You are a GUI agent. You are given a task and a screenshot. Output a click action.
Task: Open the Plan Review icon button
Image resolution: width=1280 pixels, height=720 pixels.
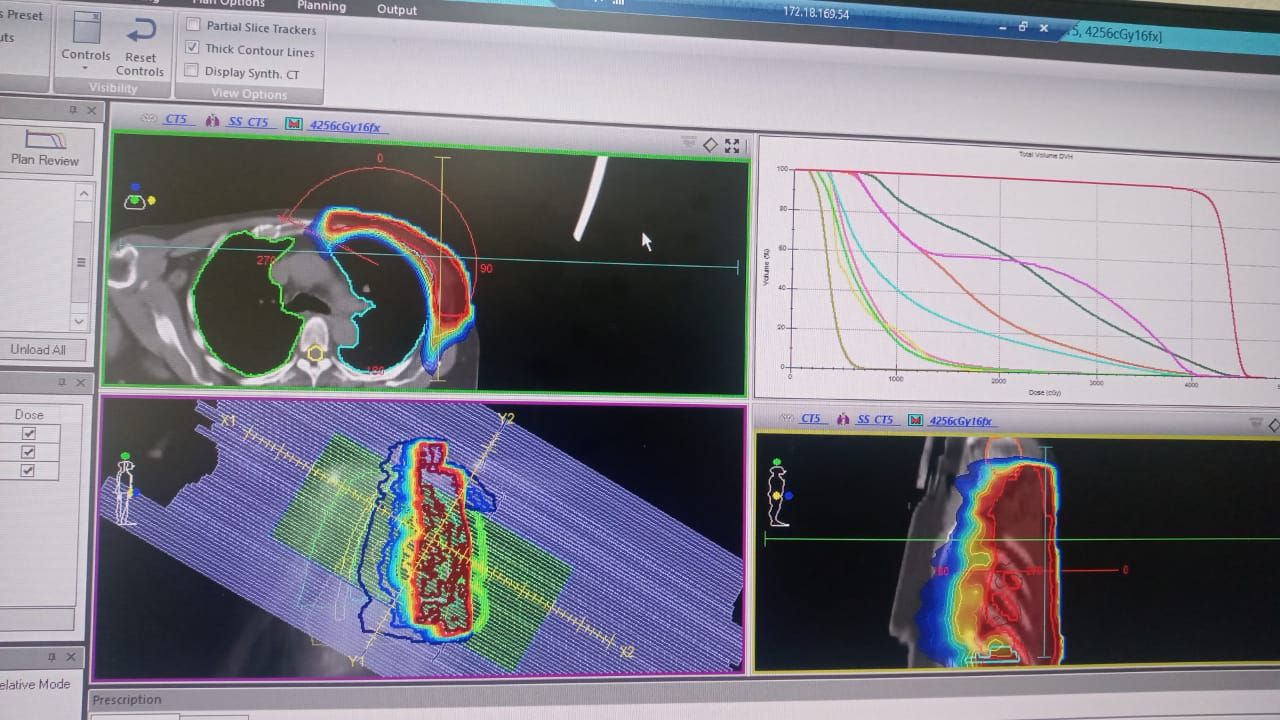(45, 140)
